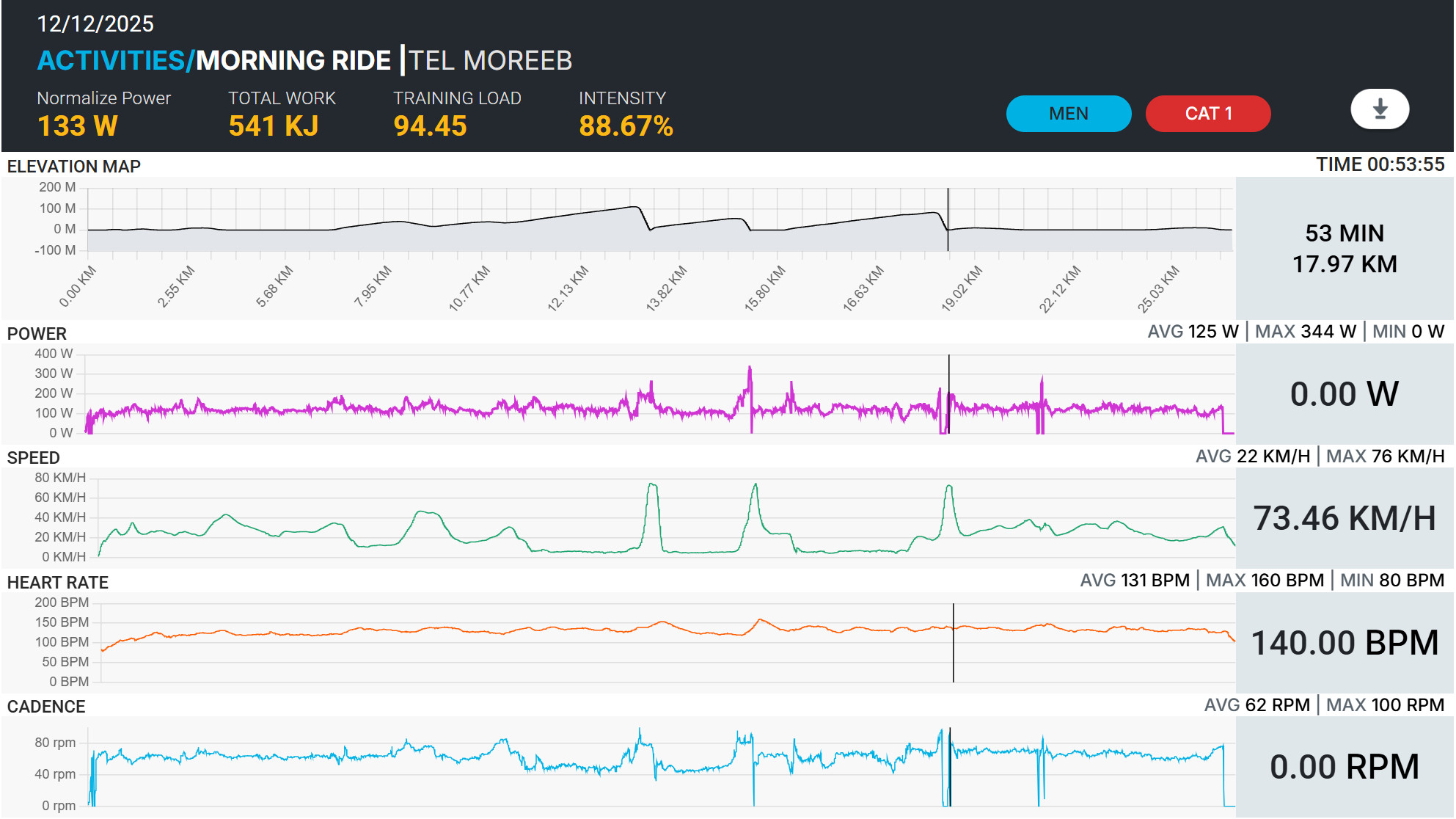Viewport: 1456px width, 819px height.
Task: Click the 0.00 KM axis label
Action: [78, 287]
